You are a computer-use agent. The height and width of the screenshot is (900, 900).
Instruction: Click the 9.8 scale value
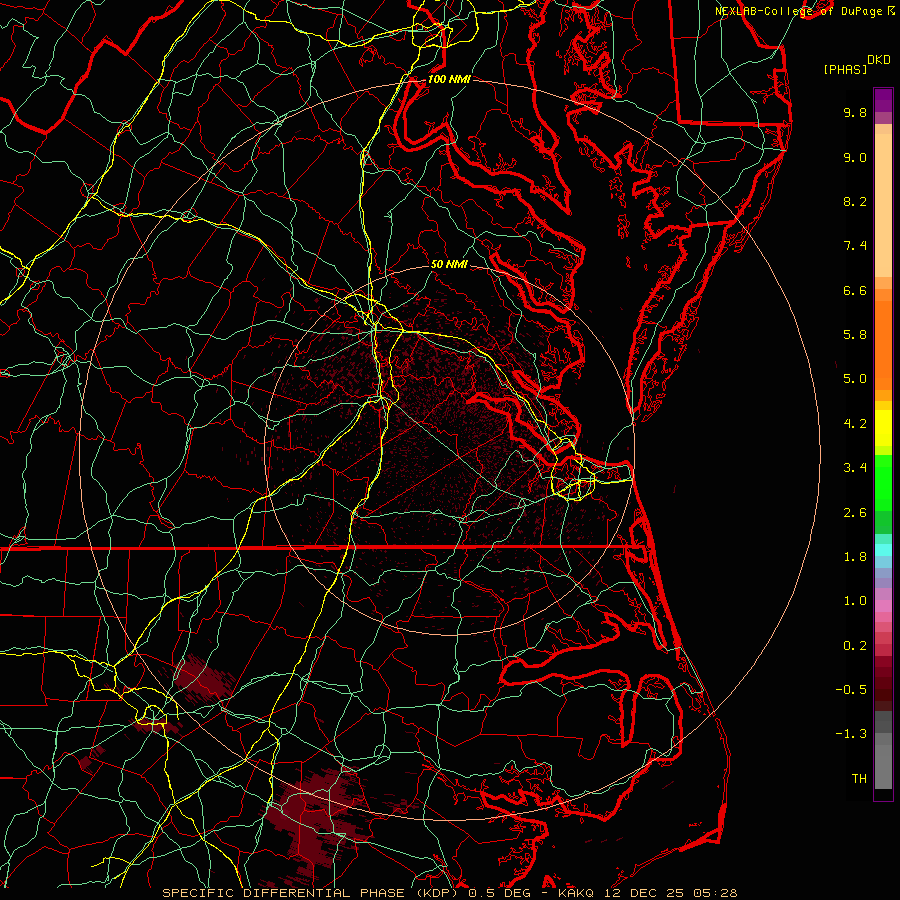[x=855, y=112]
